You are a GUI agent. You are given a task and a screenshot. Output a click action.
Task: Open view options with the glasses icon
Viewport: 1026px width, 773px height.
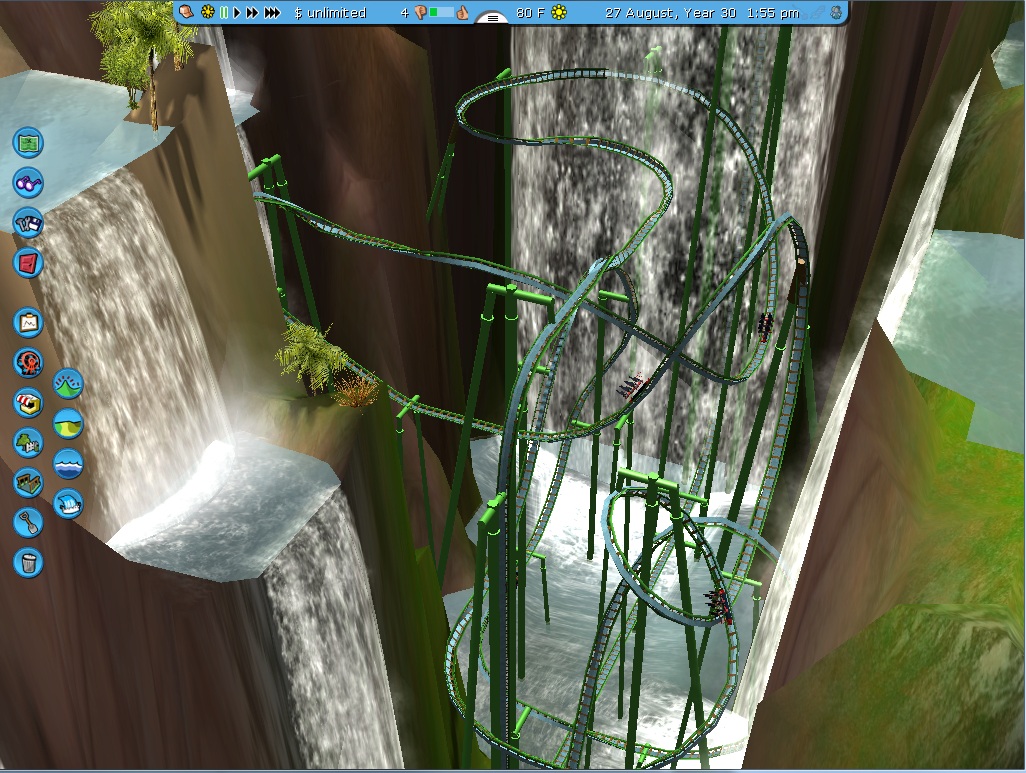click(x=28, y=183)
